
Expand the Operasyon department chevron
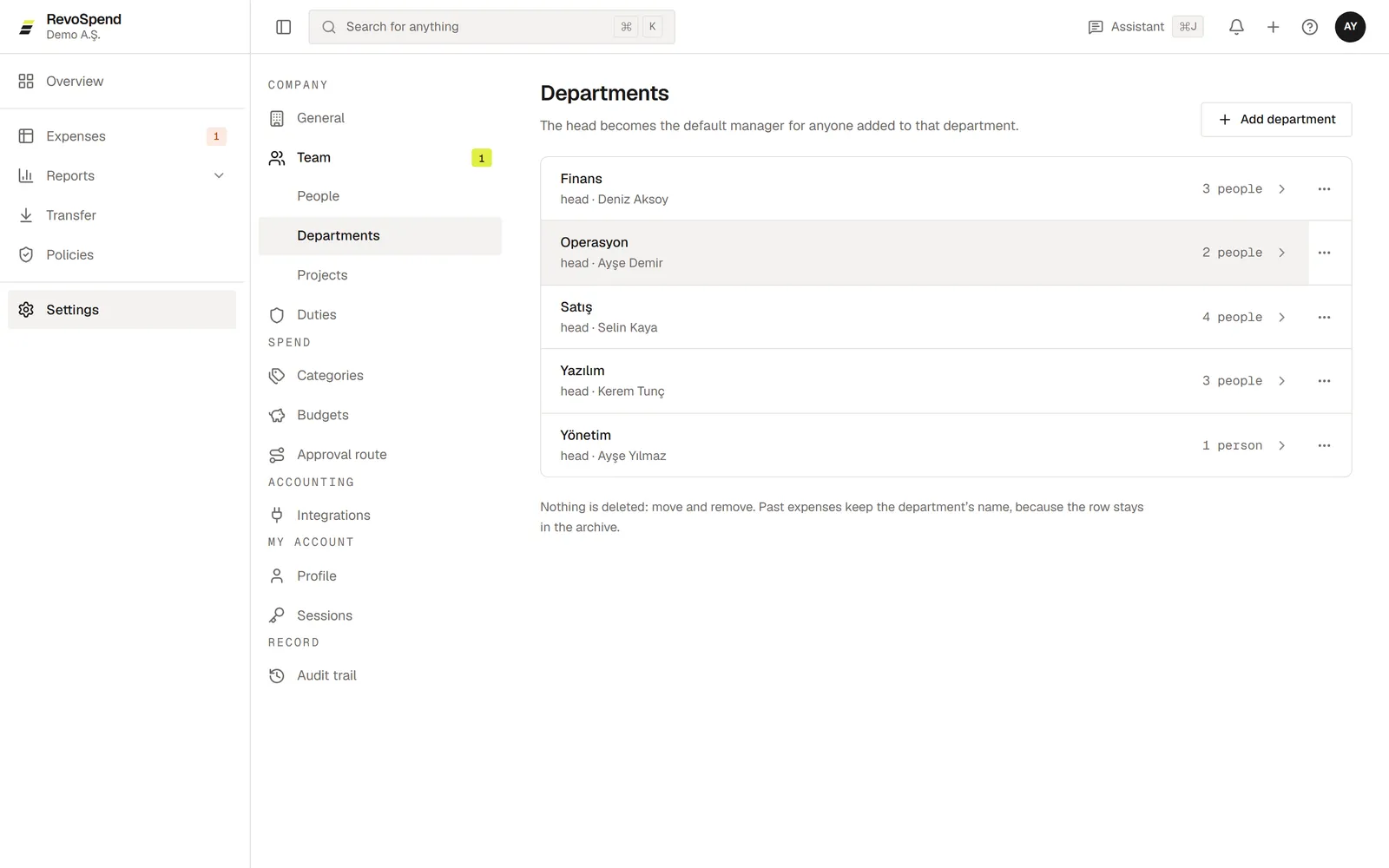(1281, 253)
